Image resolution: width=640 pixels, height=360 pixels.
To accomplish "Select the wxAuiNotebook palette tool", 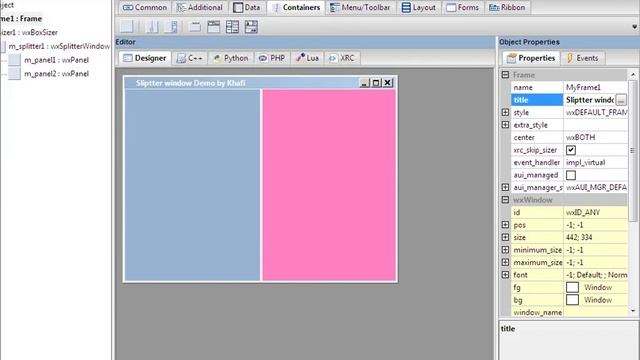I will point(213,27).
